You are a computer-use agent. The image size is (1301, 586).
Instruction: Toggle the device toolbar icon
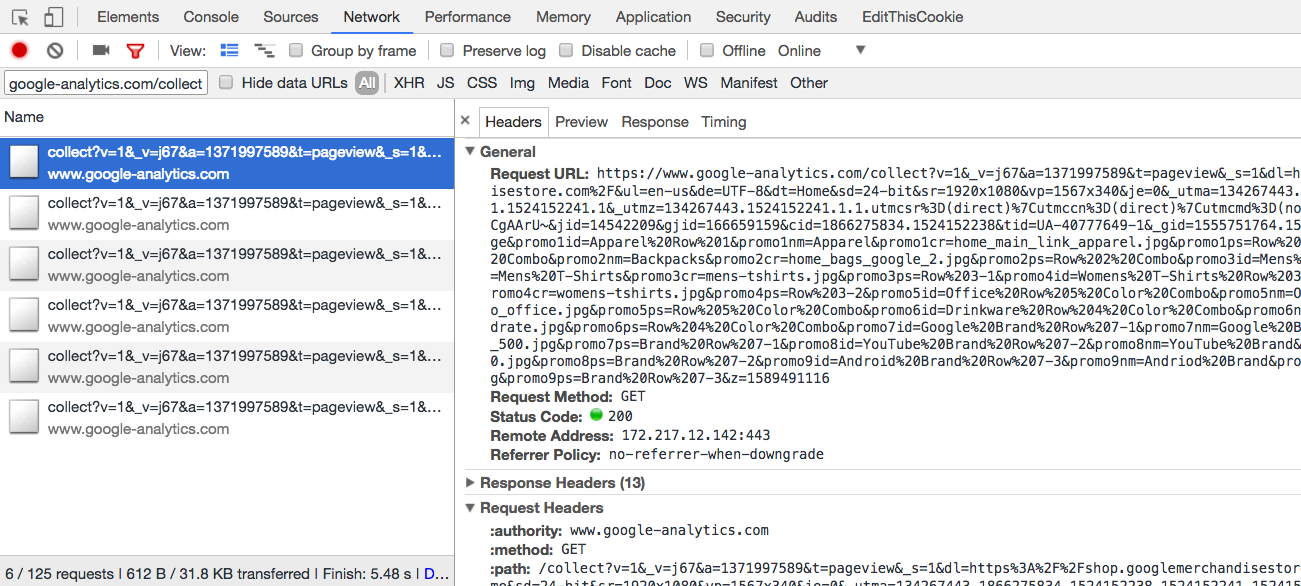54,17
